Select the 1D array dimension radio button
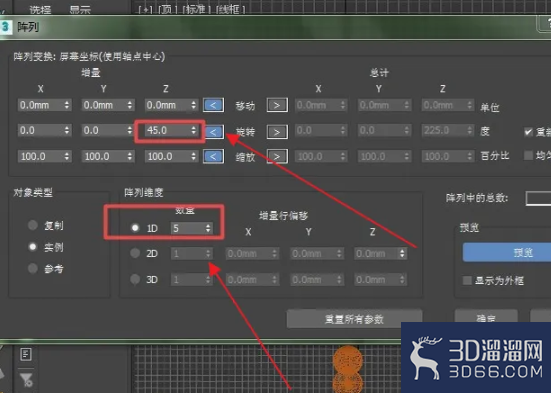The image size is (551, 393). [x=135, y=228]
